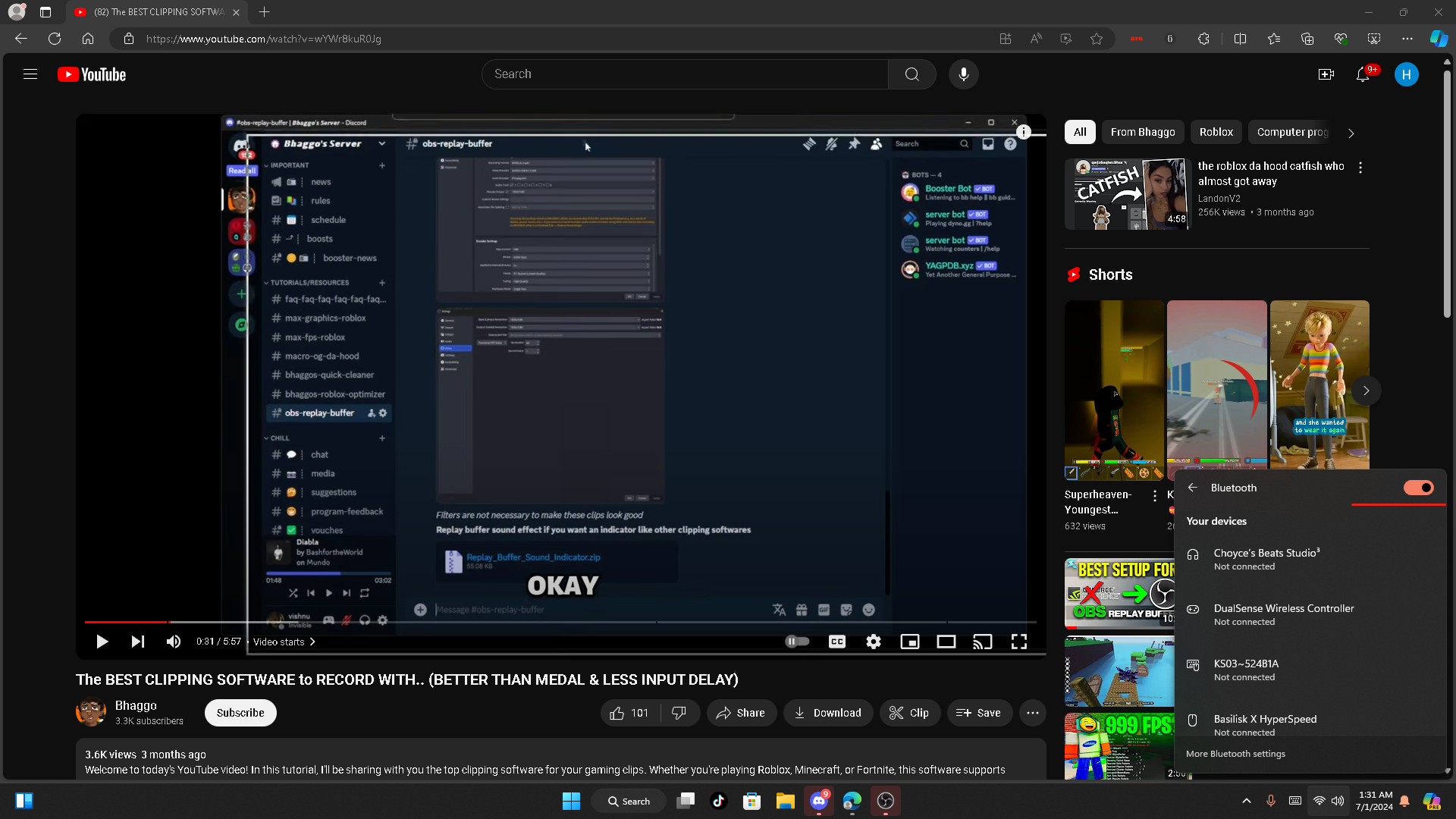Viewport: 1456px width, 819px height.
Task: Cast video to a TV
Action: coord(983,642)
